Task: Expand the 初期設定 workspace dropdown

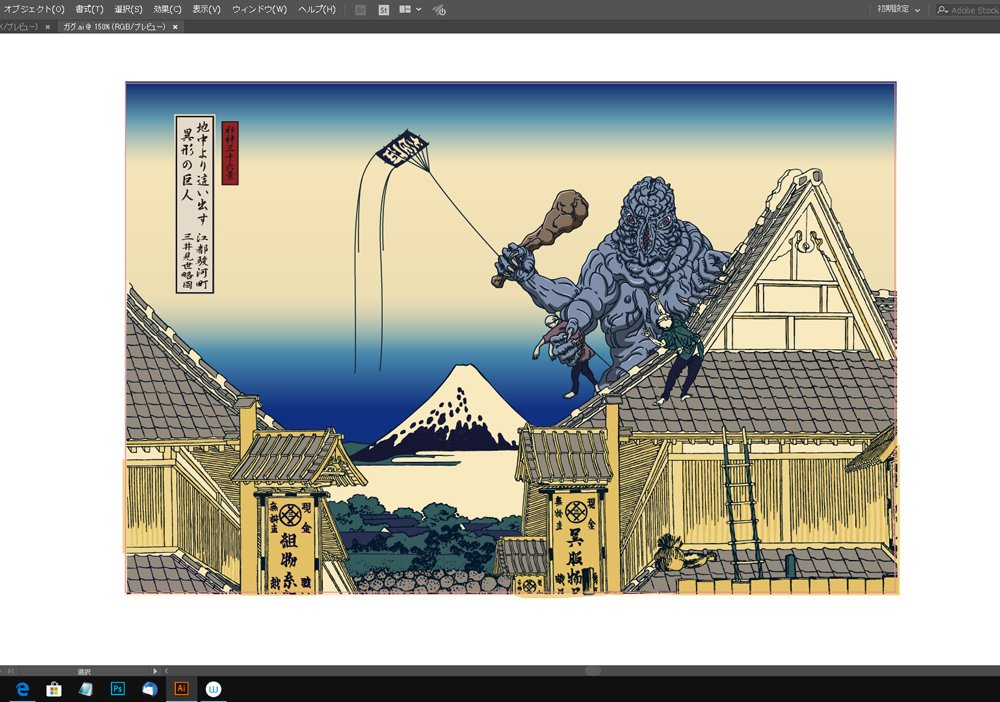Action: [x=898, y=10]
